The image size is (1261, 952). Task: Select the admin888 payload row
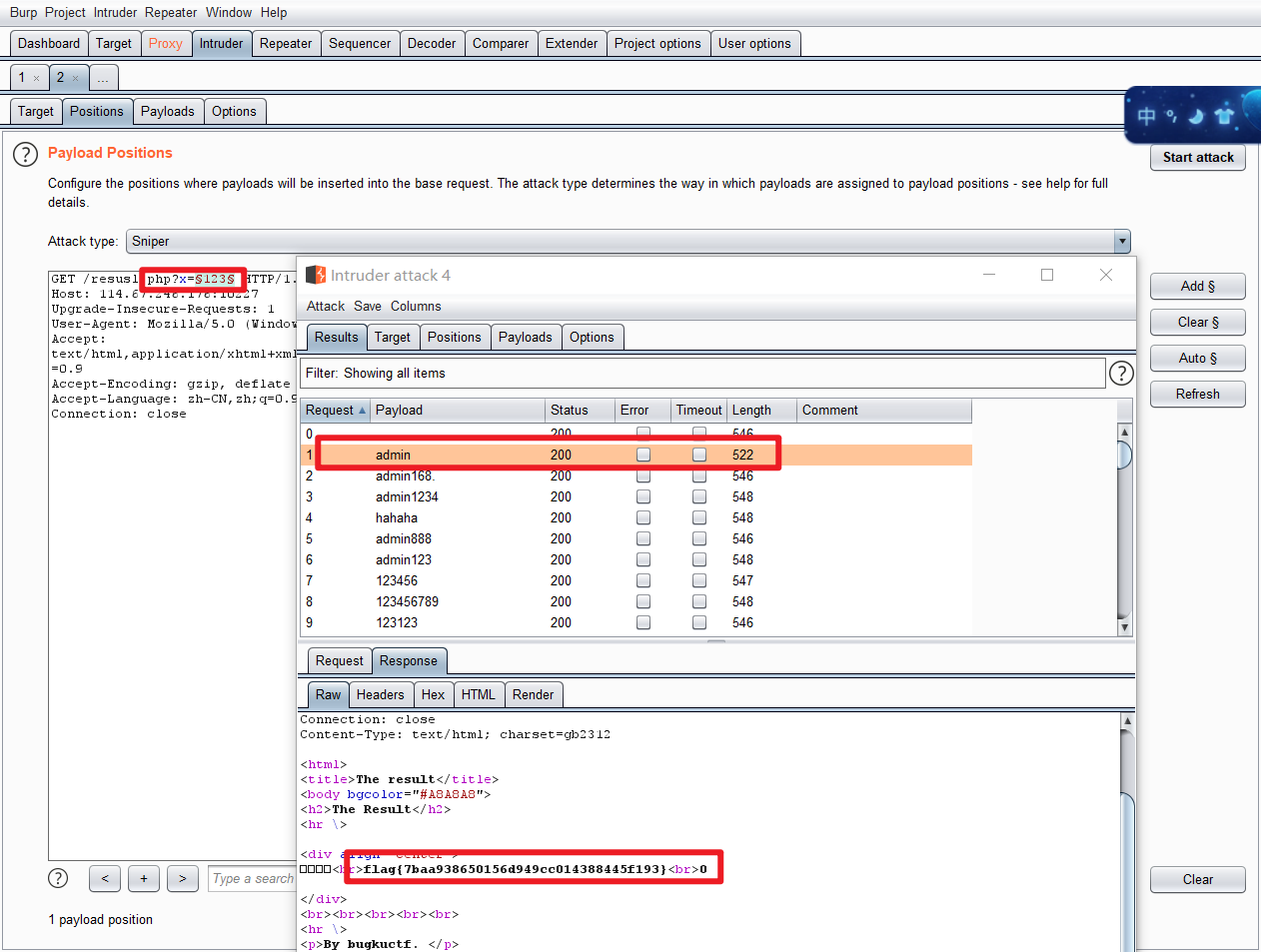(x=636, y=538)
